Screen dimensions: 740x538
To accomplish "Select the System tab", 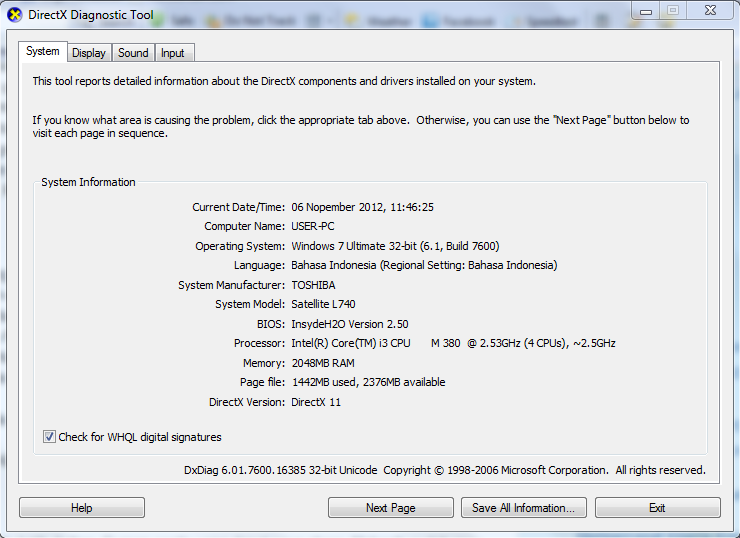I will (x=43, y=51).
